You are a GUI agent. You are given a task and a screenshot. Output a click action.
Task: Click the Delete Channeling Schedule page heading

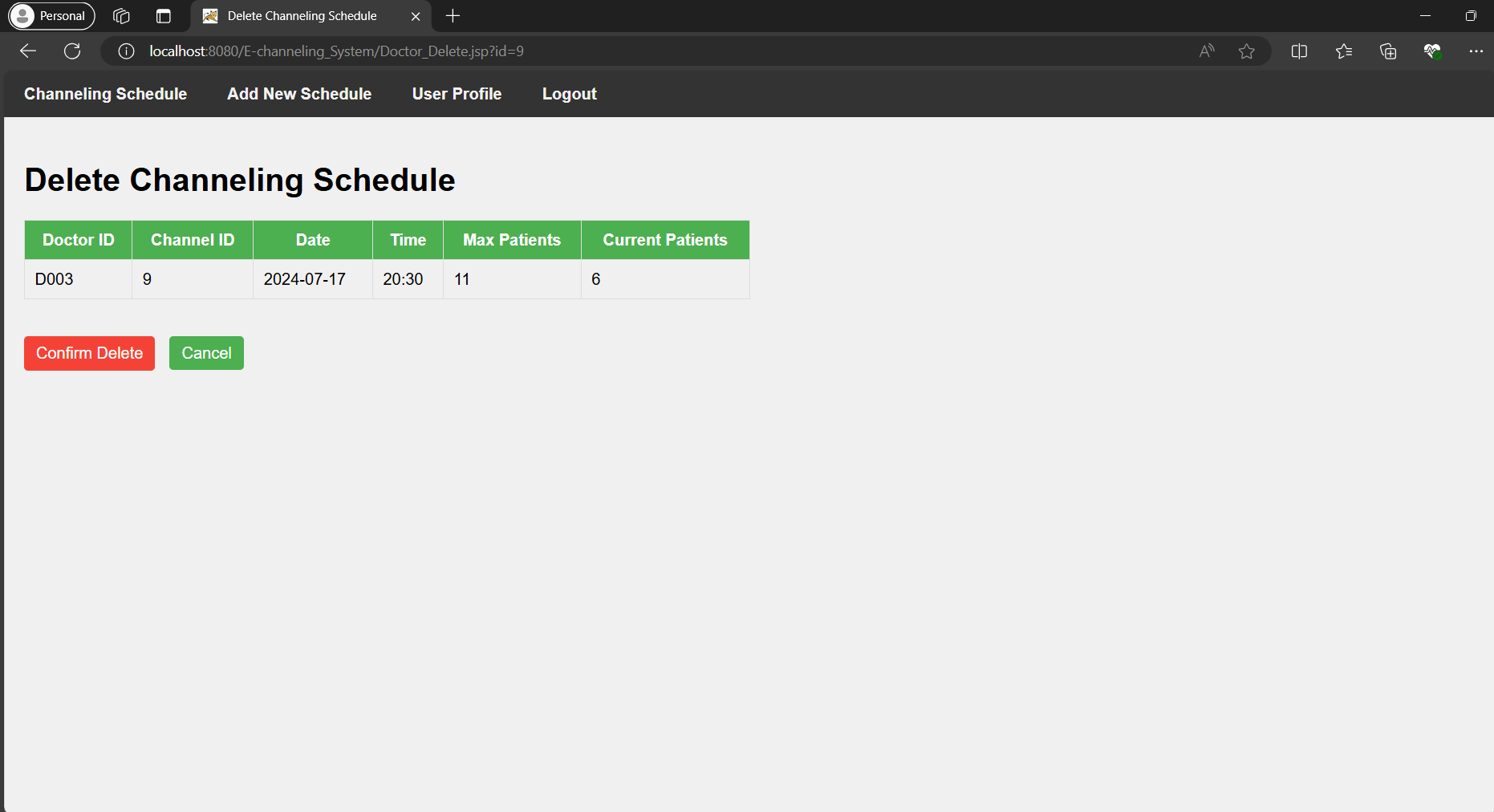pos(240,180)
